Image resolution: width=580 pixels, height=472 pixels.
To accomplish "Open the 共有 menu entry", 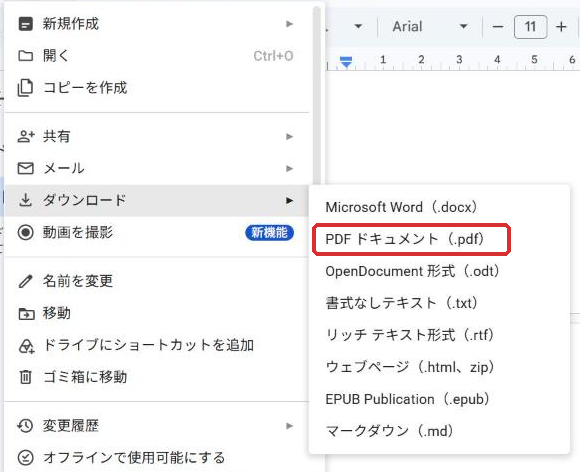I will 157,136.
